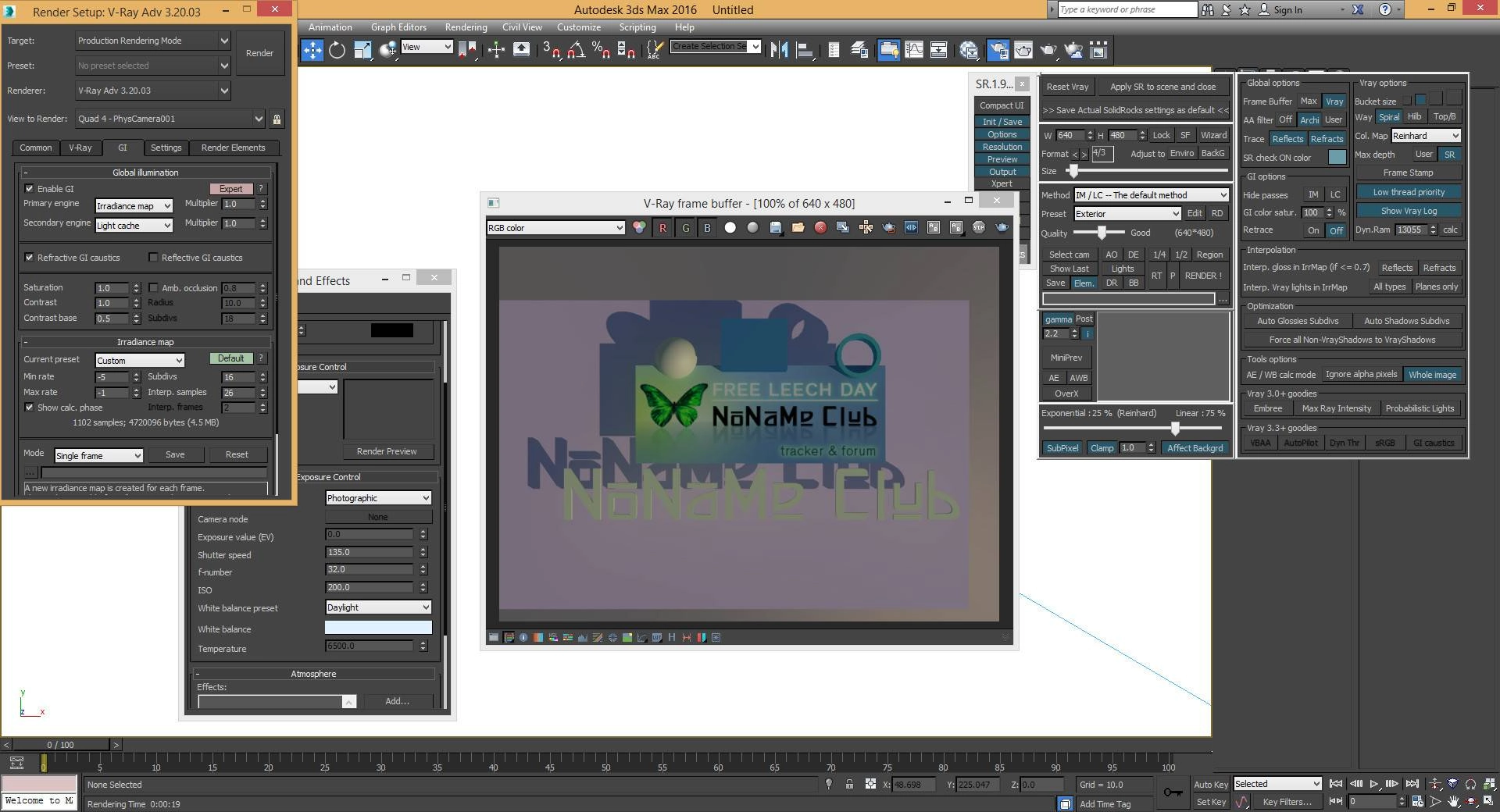Click the White balance color swatch
Screen dimensions: 1500x812
point(378,628)
